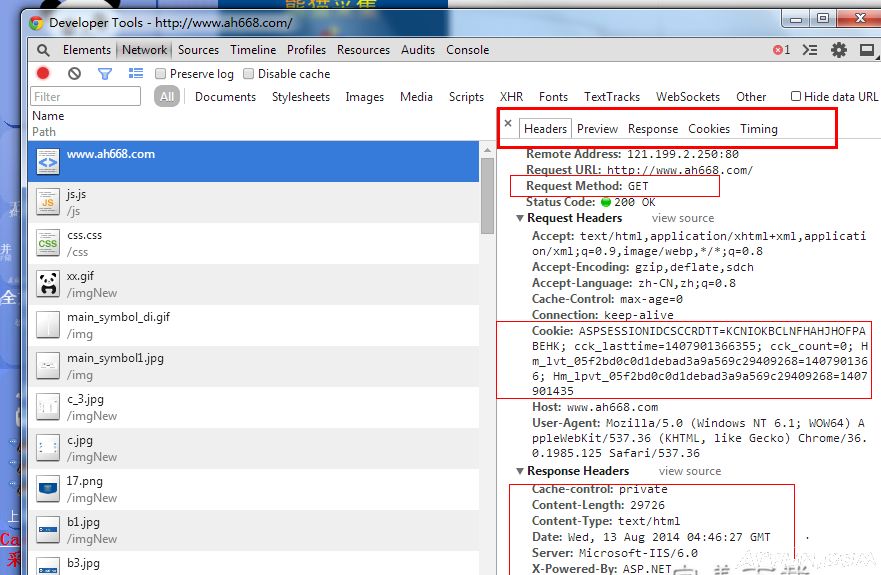Collapse the Response Headers section
This screenshot has height=575, width=881.
(x=520, y=471)
